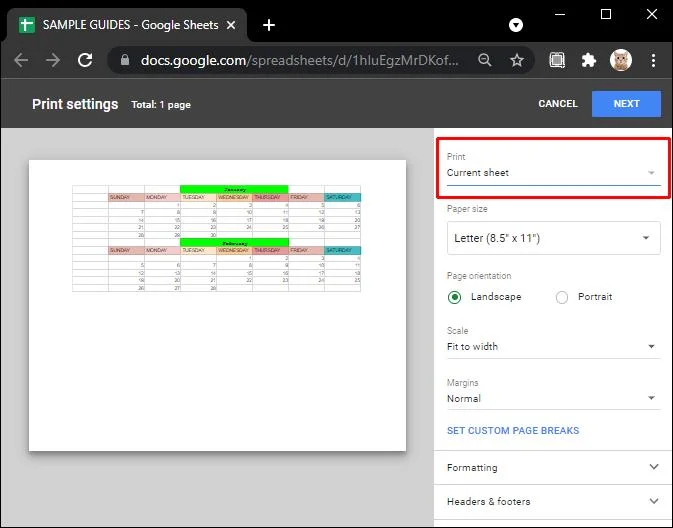This screenshot has height=528, width=673.
Task: Click the 'Print settings' heading
Action: [75, 104]
